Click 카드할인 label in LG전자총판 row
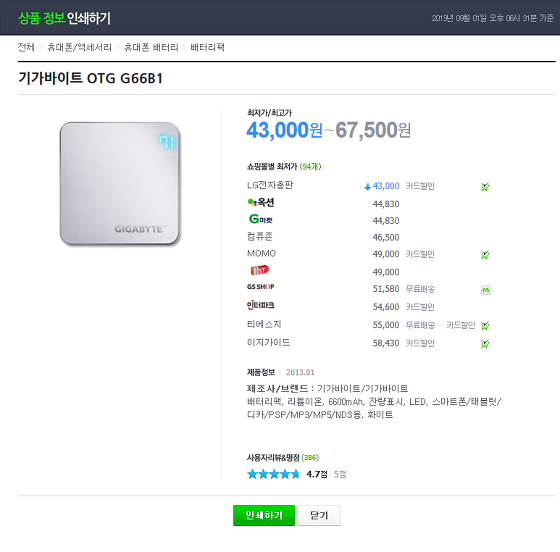The width and height of the screenshot is (560, 552). pyautogui.click(x=420, y=186)
